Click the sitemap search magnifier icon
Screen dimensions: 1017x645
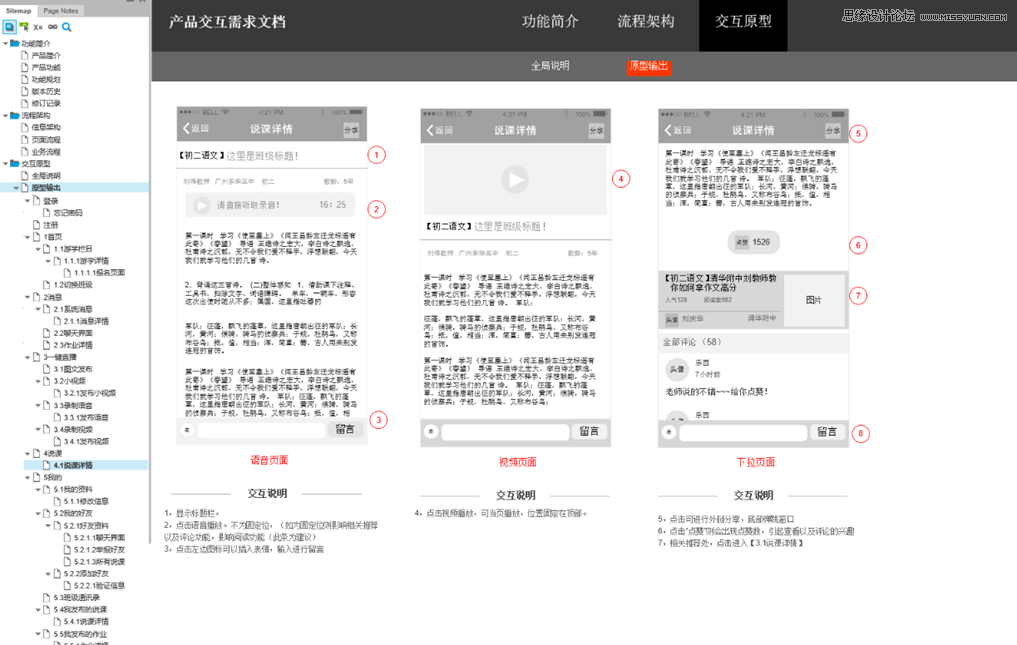coord(66,27)
